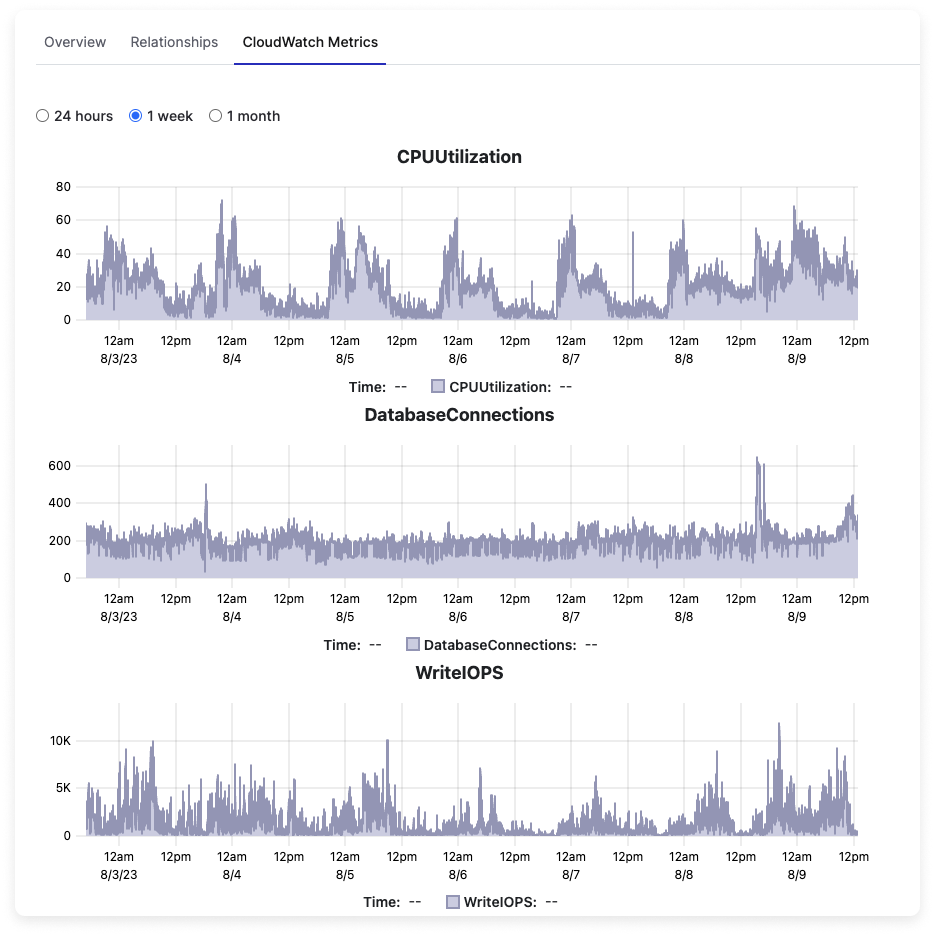Click the CPUUtilization legend color swatch
Viewport: 935px width, 936px height.
coord(438,387)
